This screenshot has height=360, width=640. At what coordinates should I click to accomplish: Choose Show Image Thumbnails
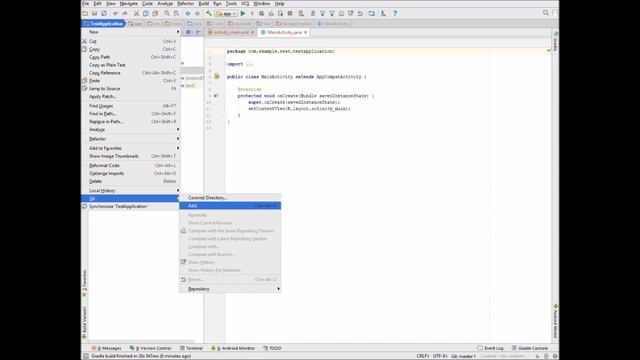pos(131,156)
